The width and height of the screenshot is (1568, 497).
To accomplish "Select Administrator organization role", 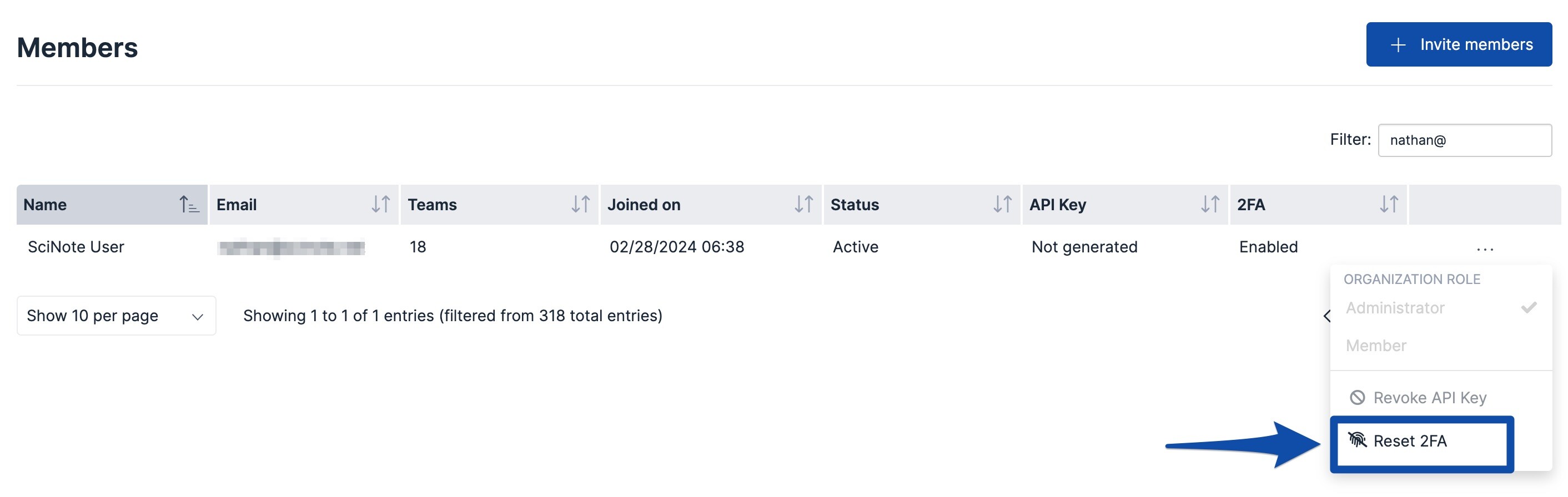I will pyautogui.click(x=1395, y=308).
